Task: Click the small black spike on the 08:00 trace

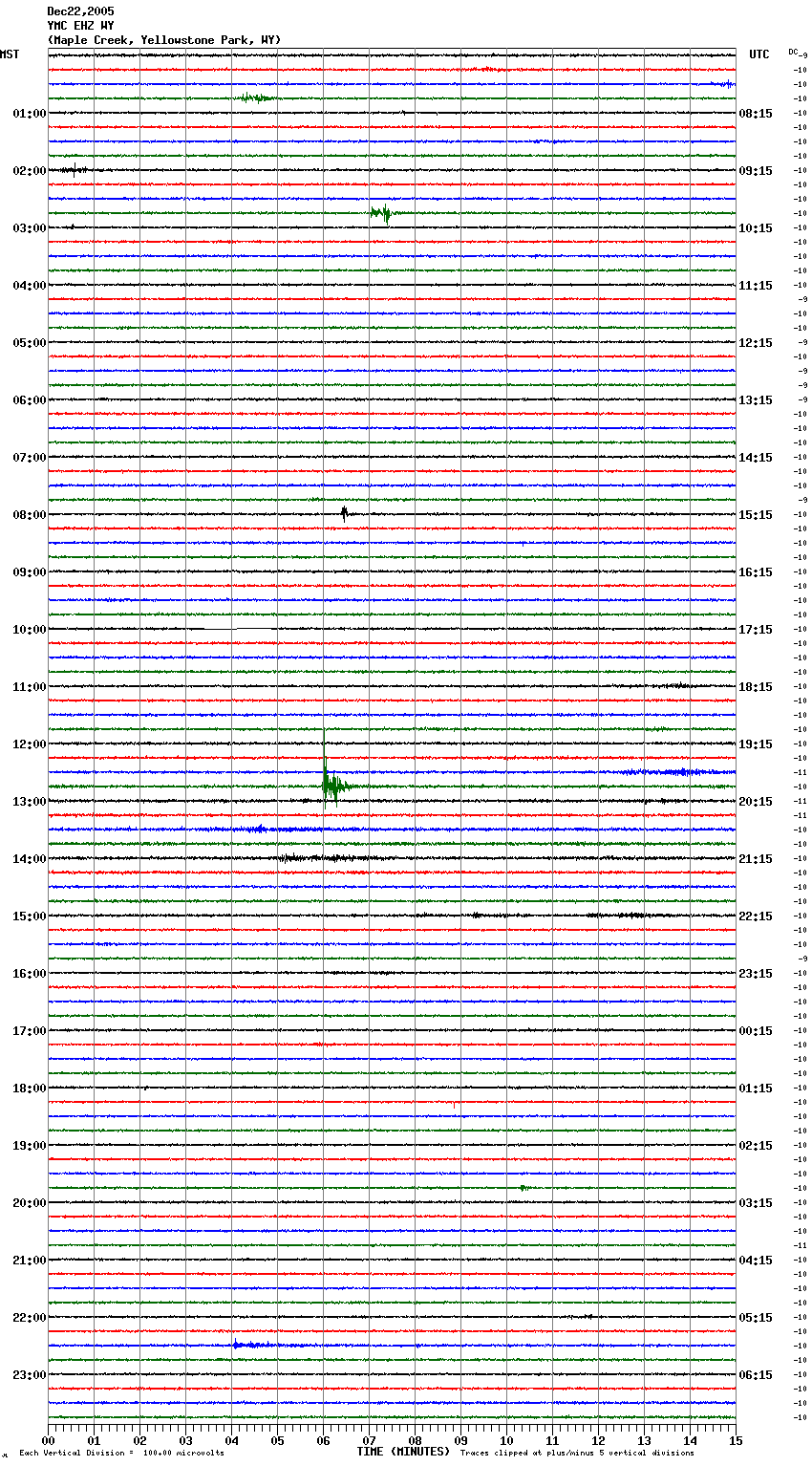Action: (x=344, y=514)
